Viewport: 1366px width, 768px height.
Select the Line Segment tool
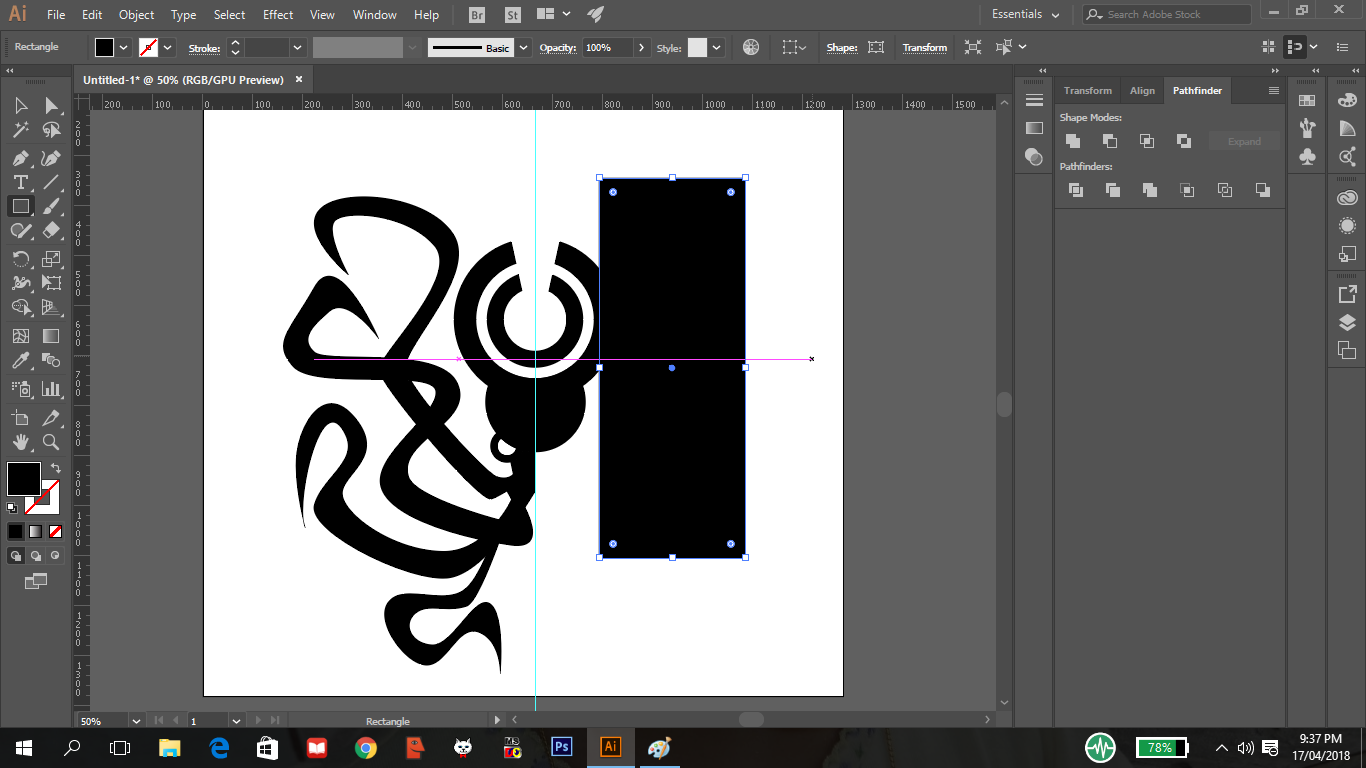[51, 182]
